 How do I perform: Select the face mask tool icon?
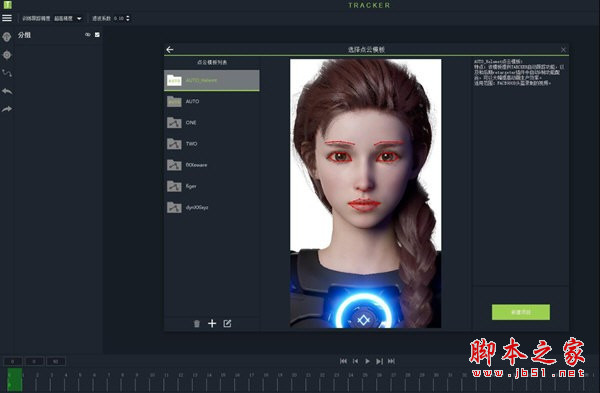point(7,37)
